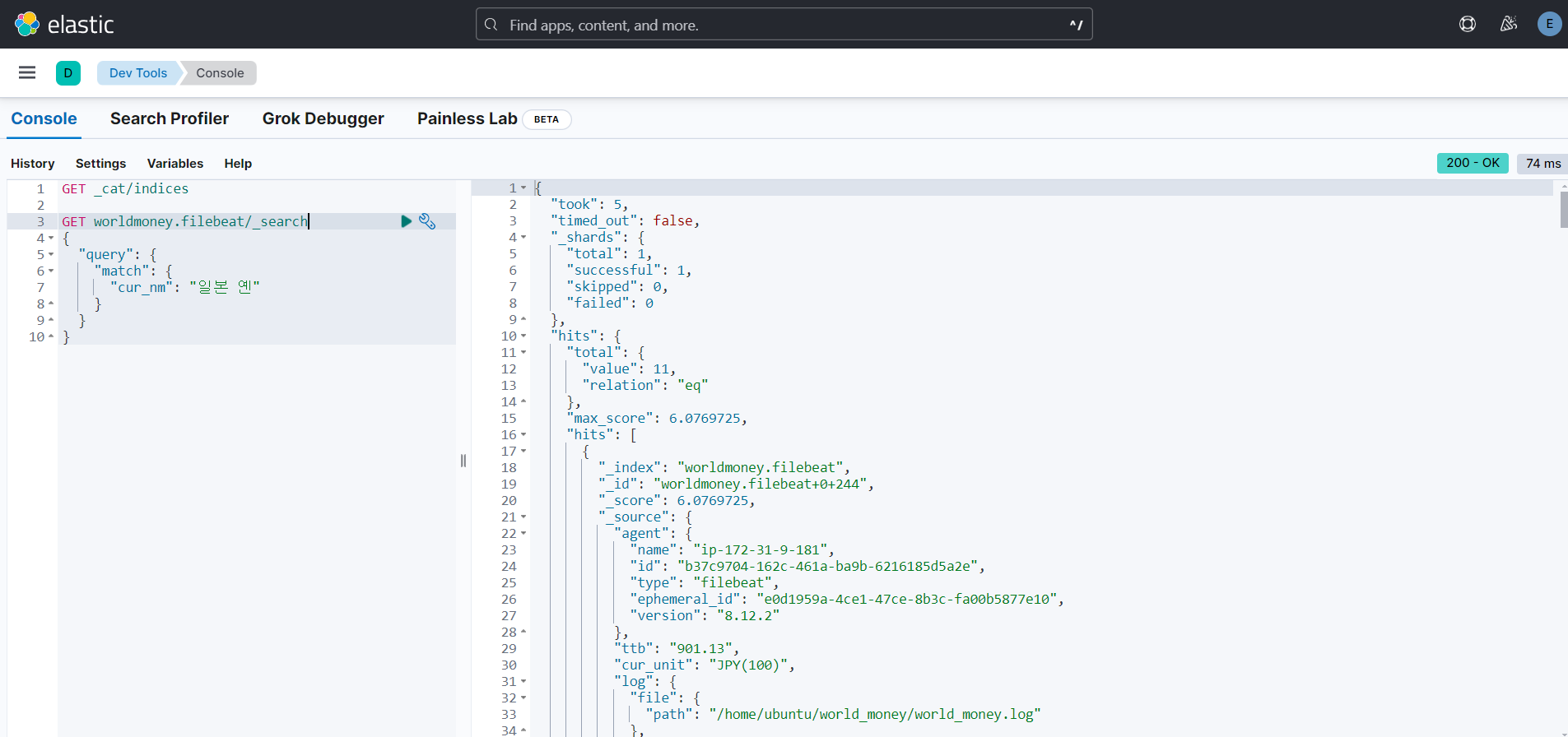Click the panel resize divider handle
Image resolution: width=1568 pixels, height=737 pixels.
(463, 461)
